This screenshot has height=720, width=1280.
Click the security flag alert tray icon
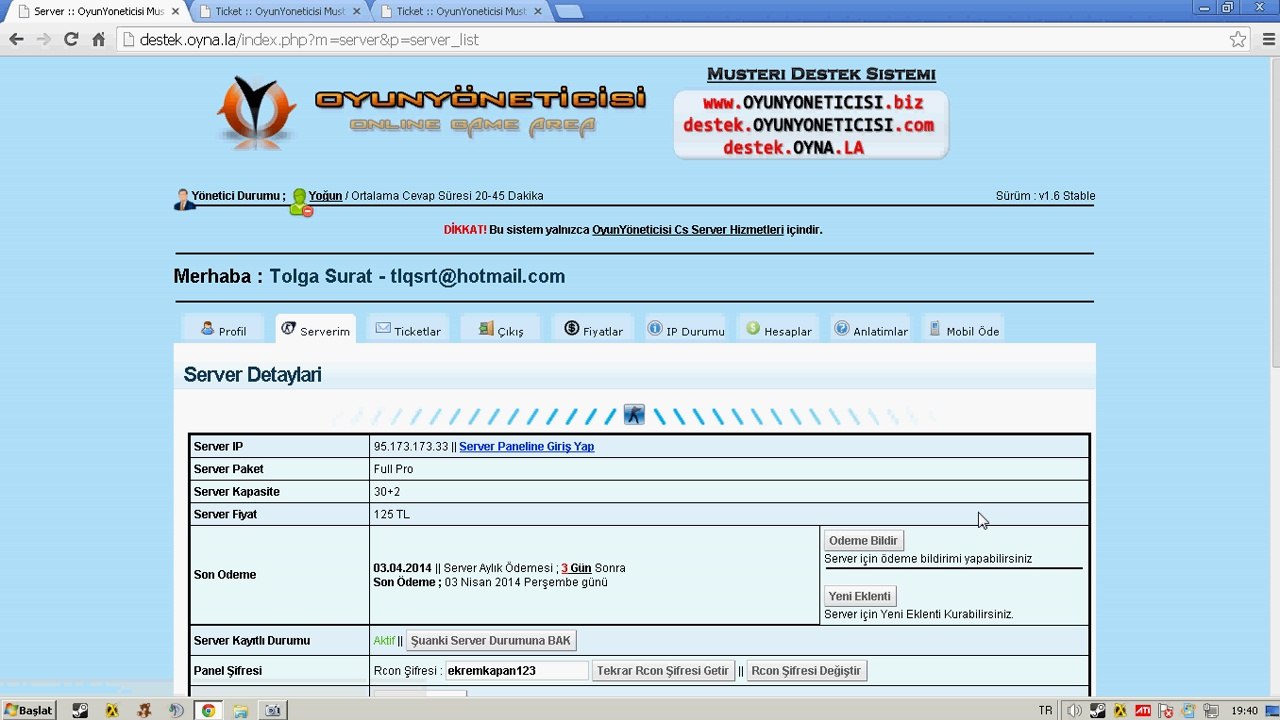point(1164,711)
